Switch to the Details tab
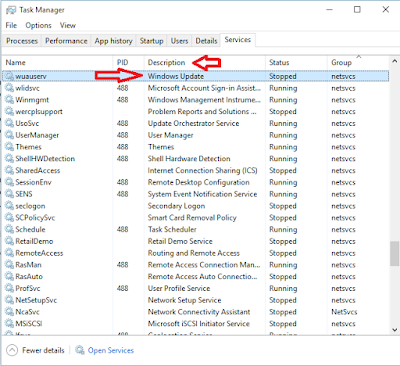This screenshot has width=400, height=366. pyautogui.click(x=206, y=41)
